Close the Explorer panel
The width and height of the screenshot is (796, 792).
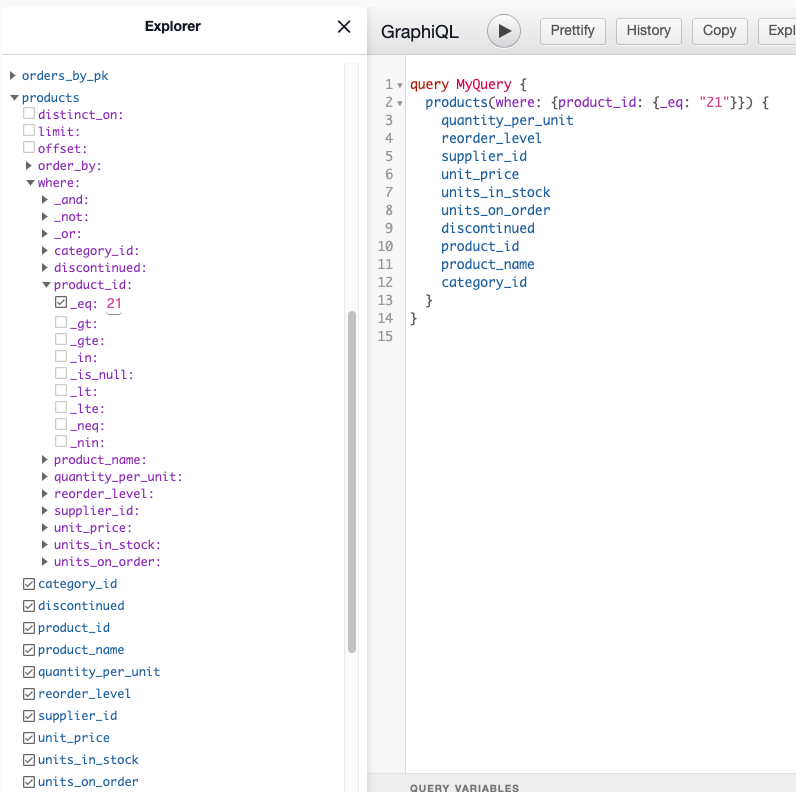(344, 27)
